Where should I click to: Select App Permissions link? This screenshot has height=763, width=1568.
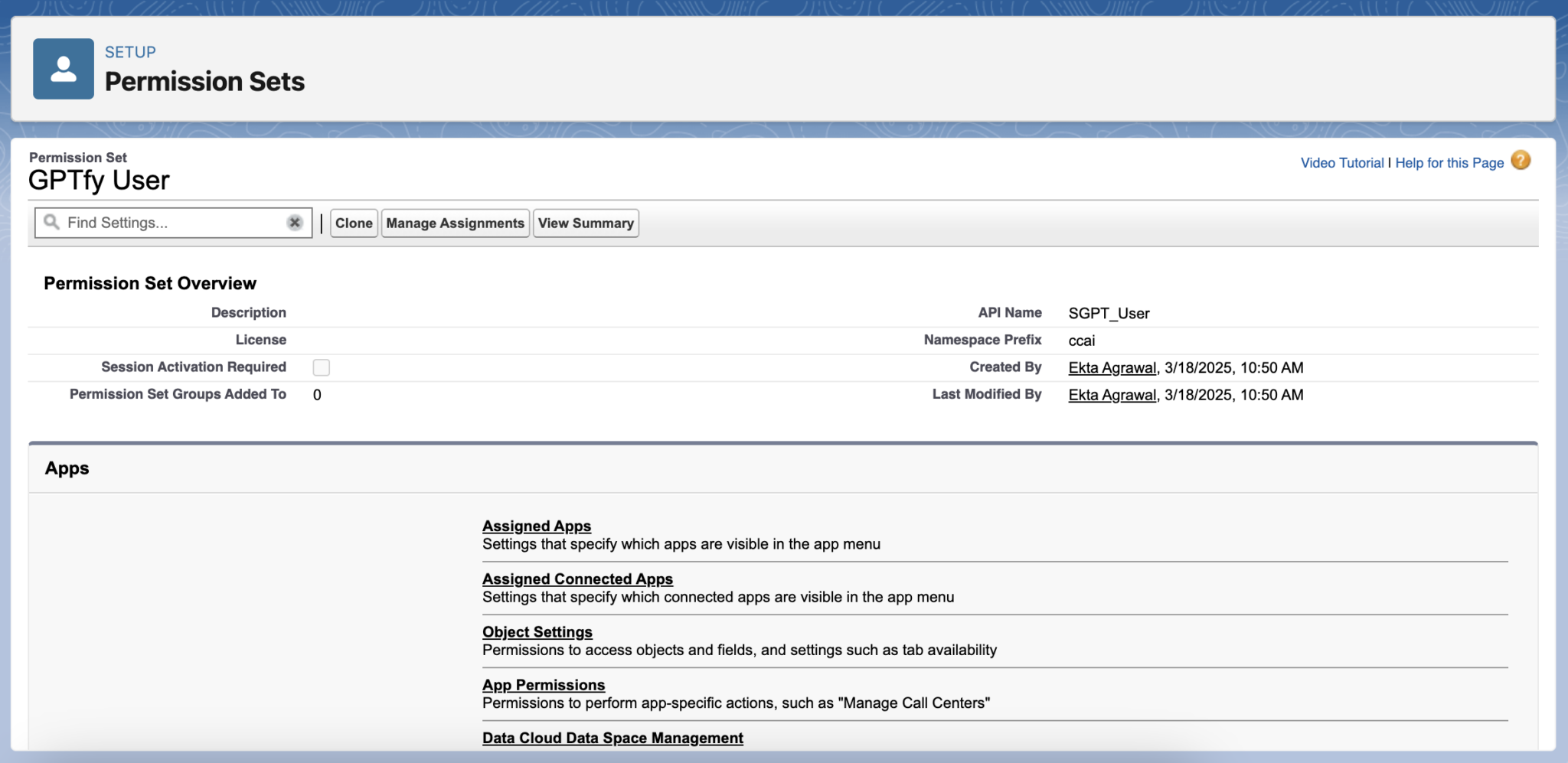click(543, 685)
